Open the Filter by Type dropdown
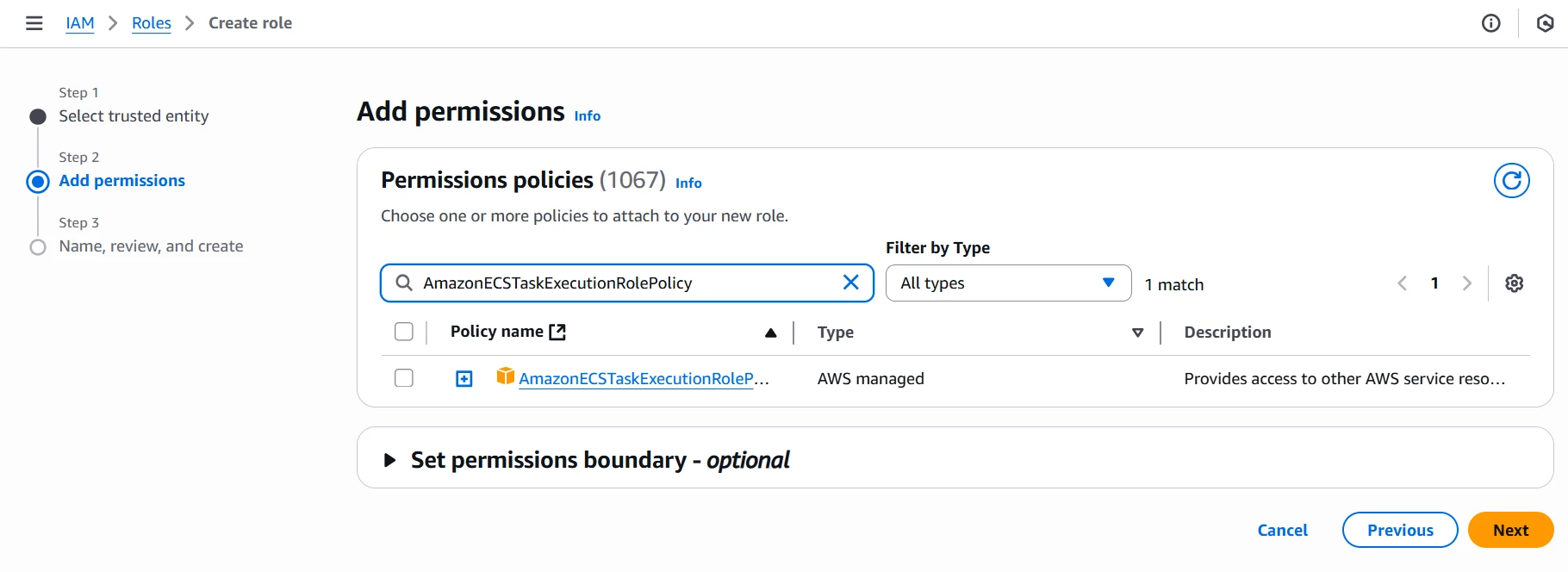Image resolution: width=1568 pixels, height=572 pixels. [1008, 283]
